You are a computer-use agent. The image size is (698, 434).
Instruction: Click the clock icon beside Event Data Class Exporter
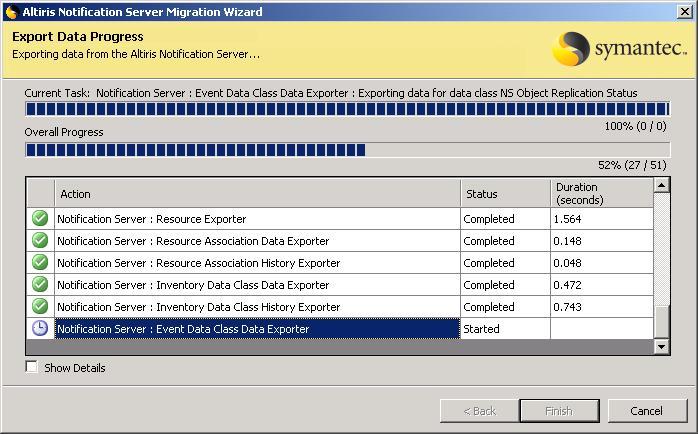click(x=40, y=329)
